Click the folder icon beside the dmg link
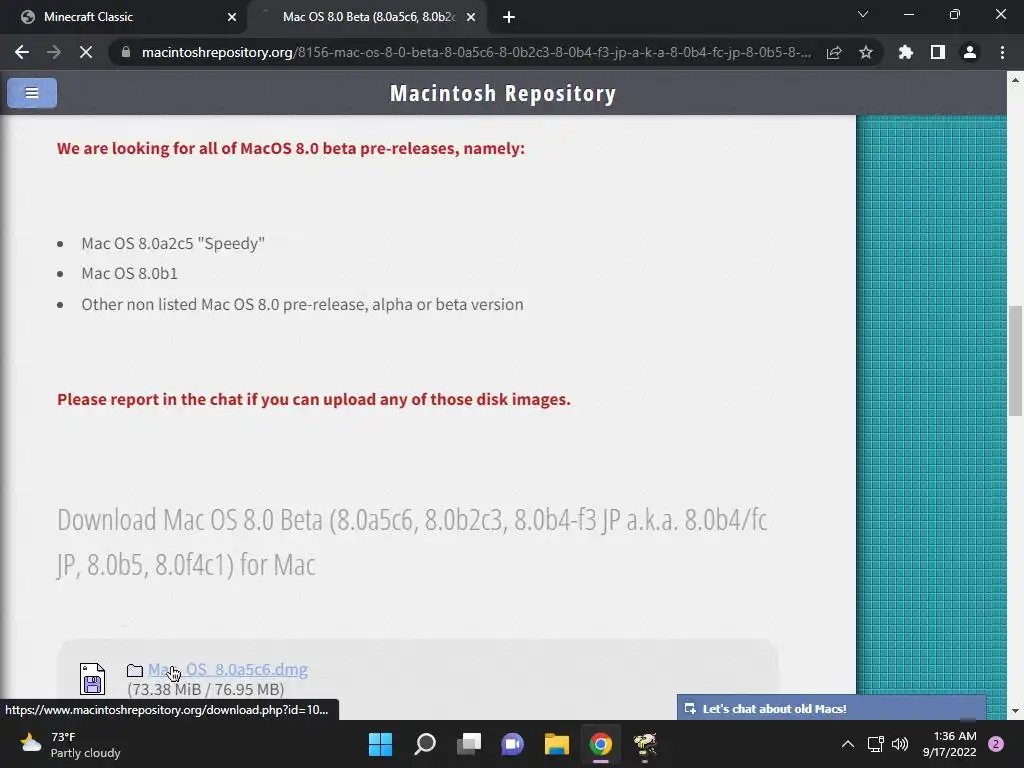This screenshot has height=768, width=1024. click(135, 670)
